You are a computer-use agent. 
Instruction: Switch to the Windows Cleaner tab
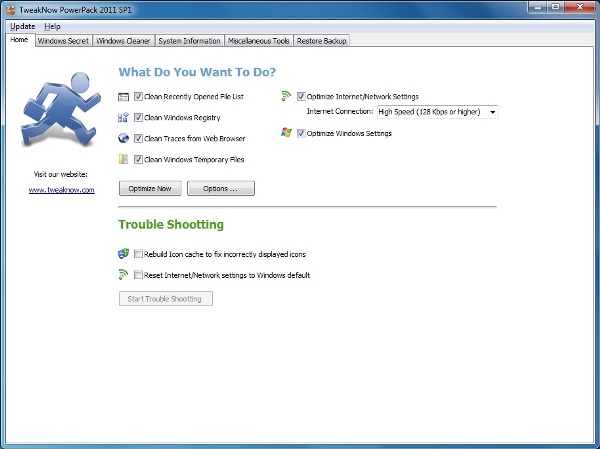click(123, 41)
